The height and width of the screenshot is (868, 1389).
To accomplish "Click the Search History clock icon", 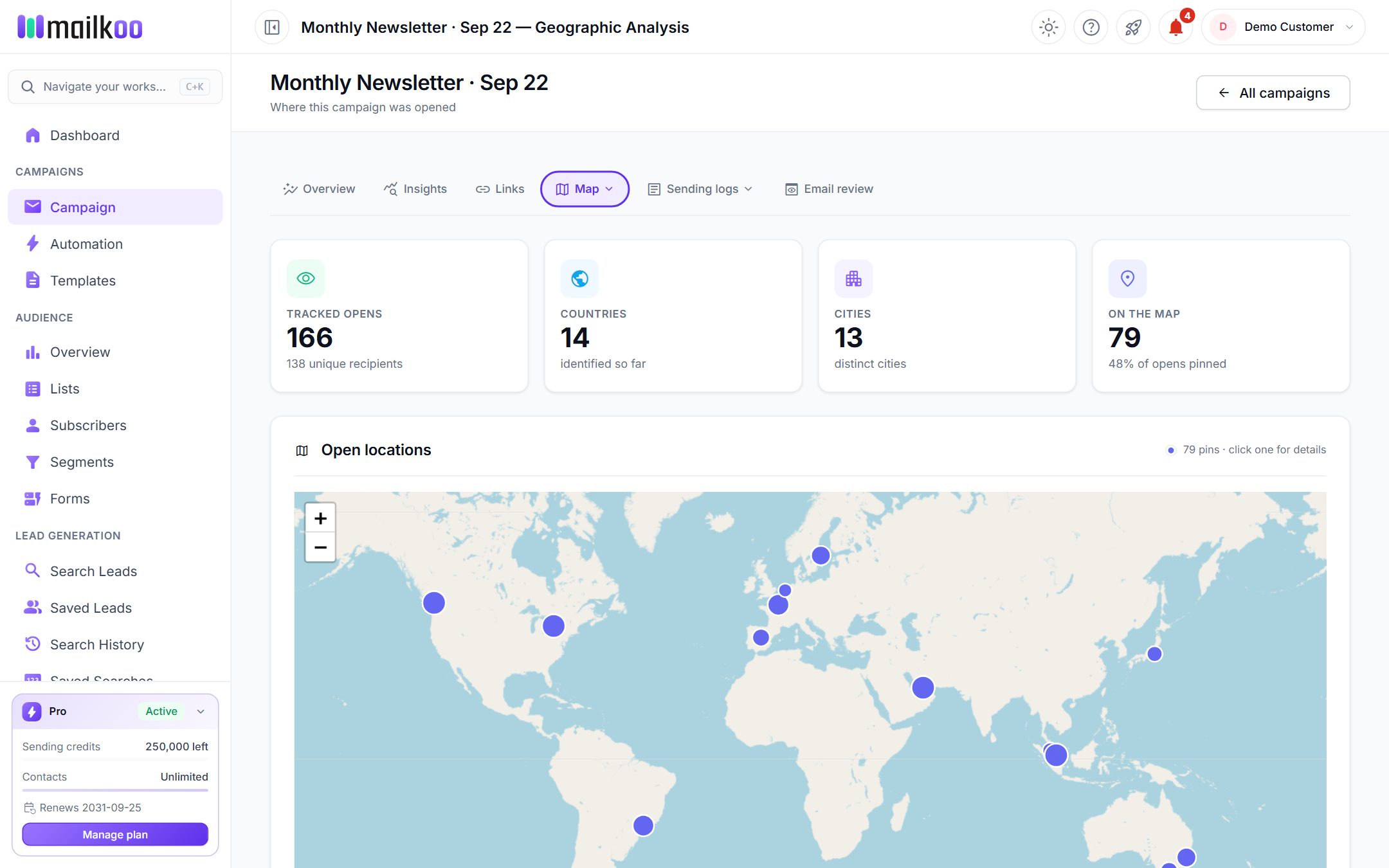I will tap(32, 644).
